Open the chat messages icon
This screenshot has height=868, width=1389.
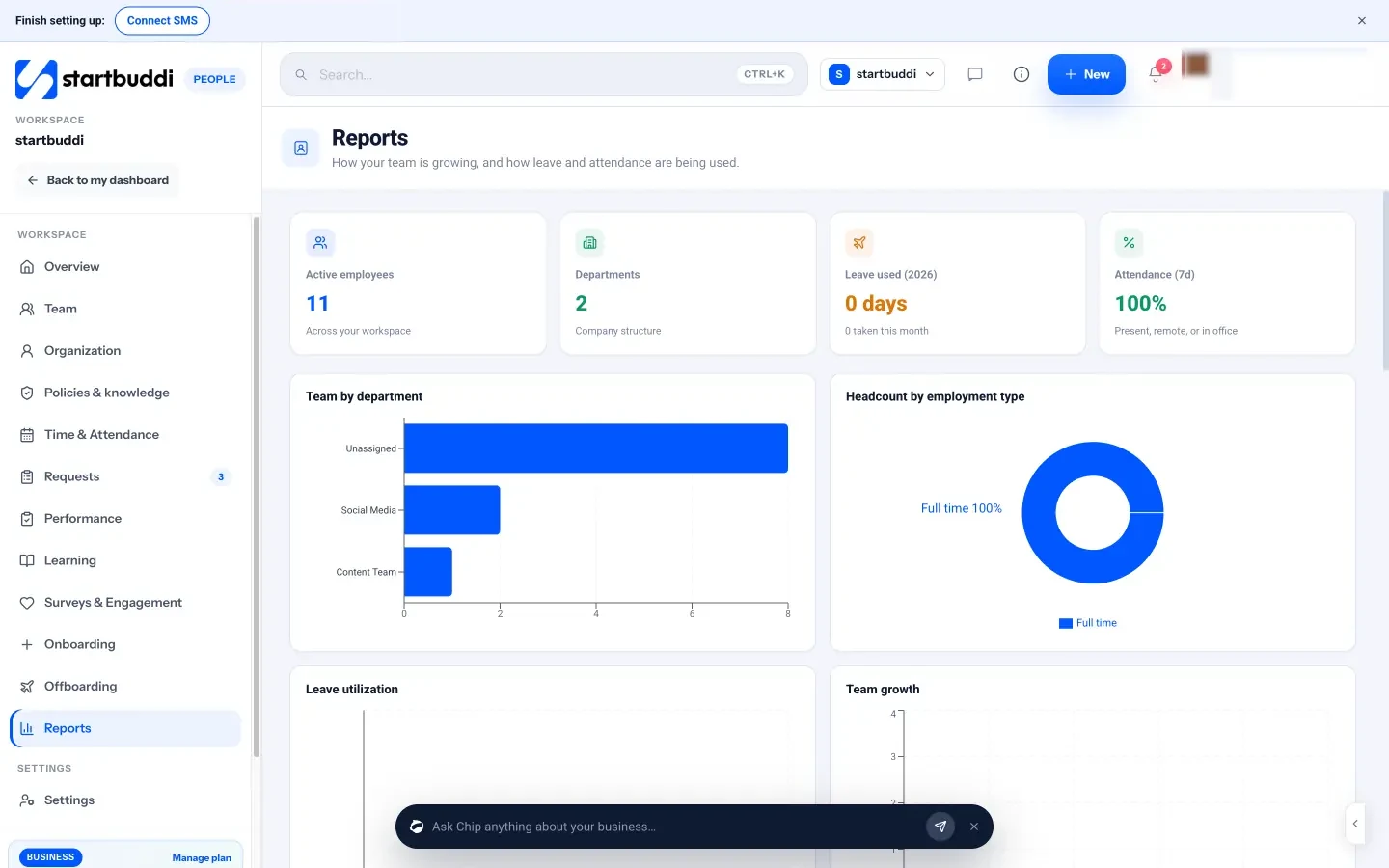(975, 74)
